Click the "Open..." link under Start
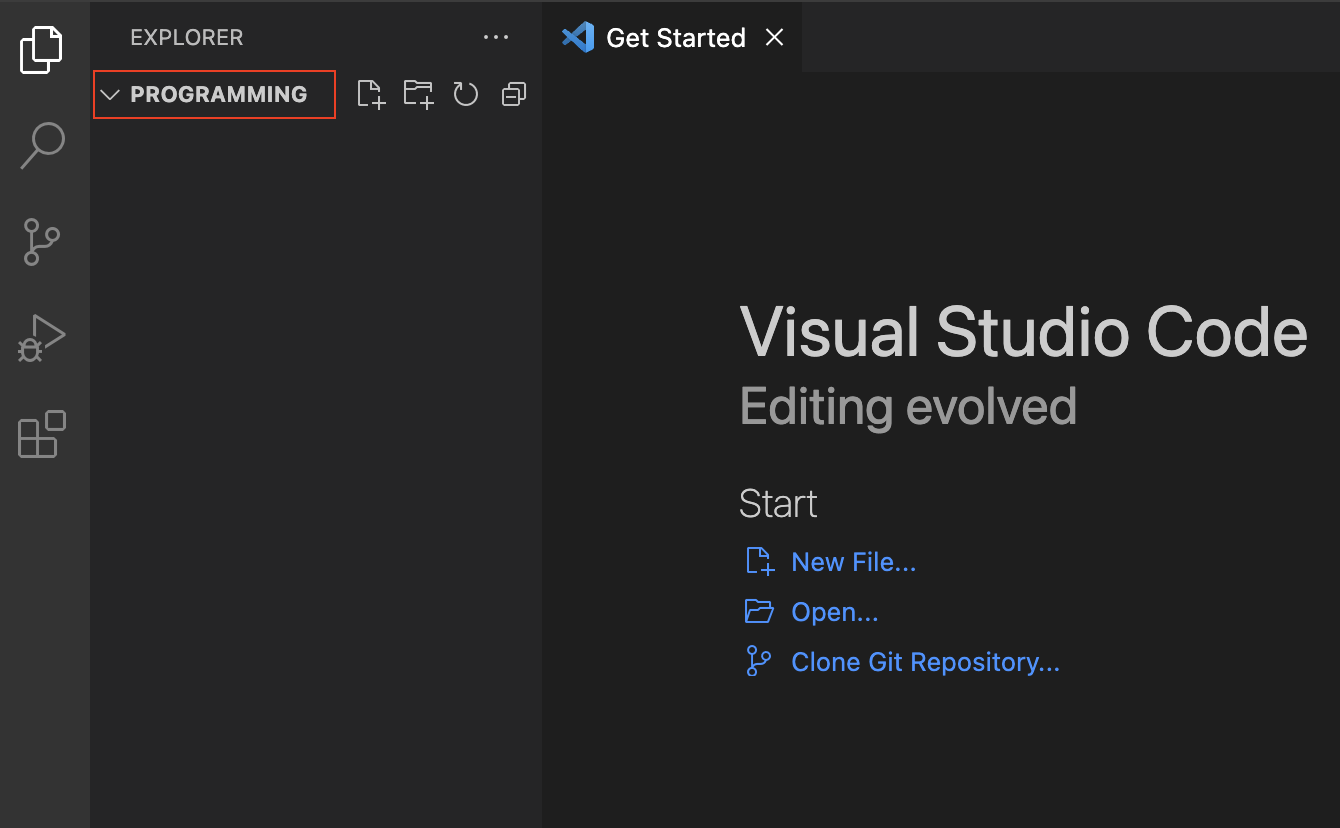1340x828 pixels. [834, 612]
